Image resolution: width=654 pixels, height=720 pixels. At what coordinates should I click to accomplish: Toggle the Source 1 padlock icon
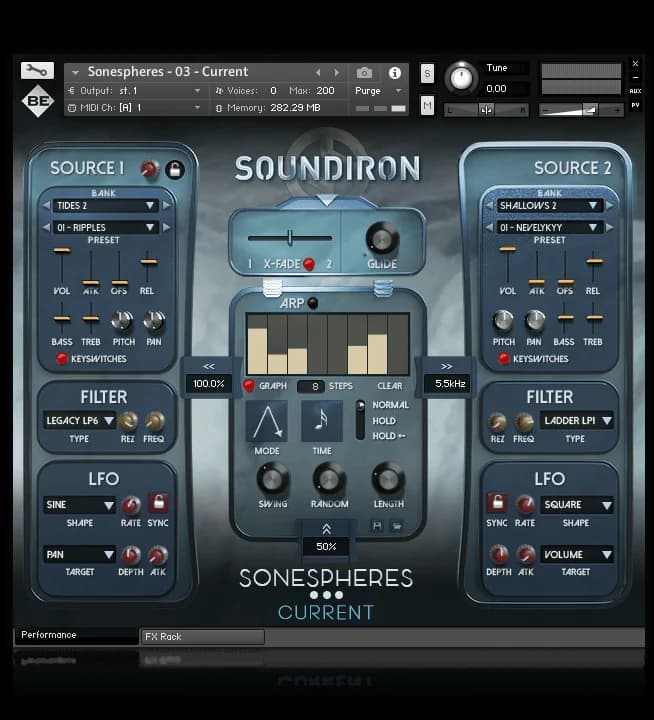(175, 169)
